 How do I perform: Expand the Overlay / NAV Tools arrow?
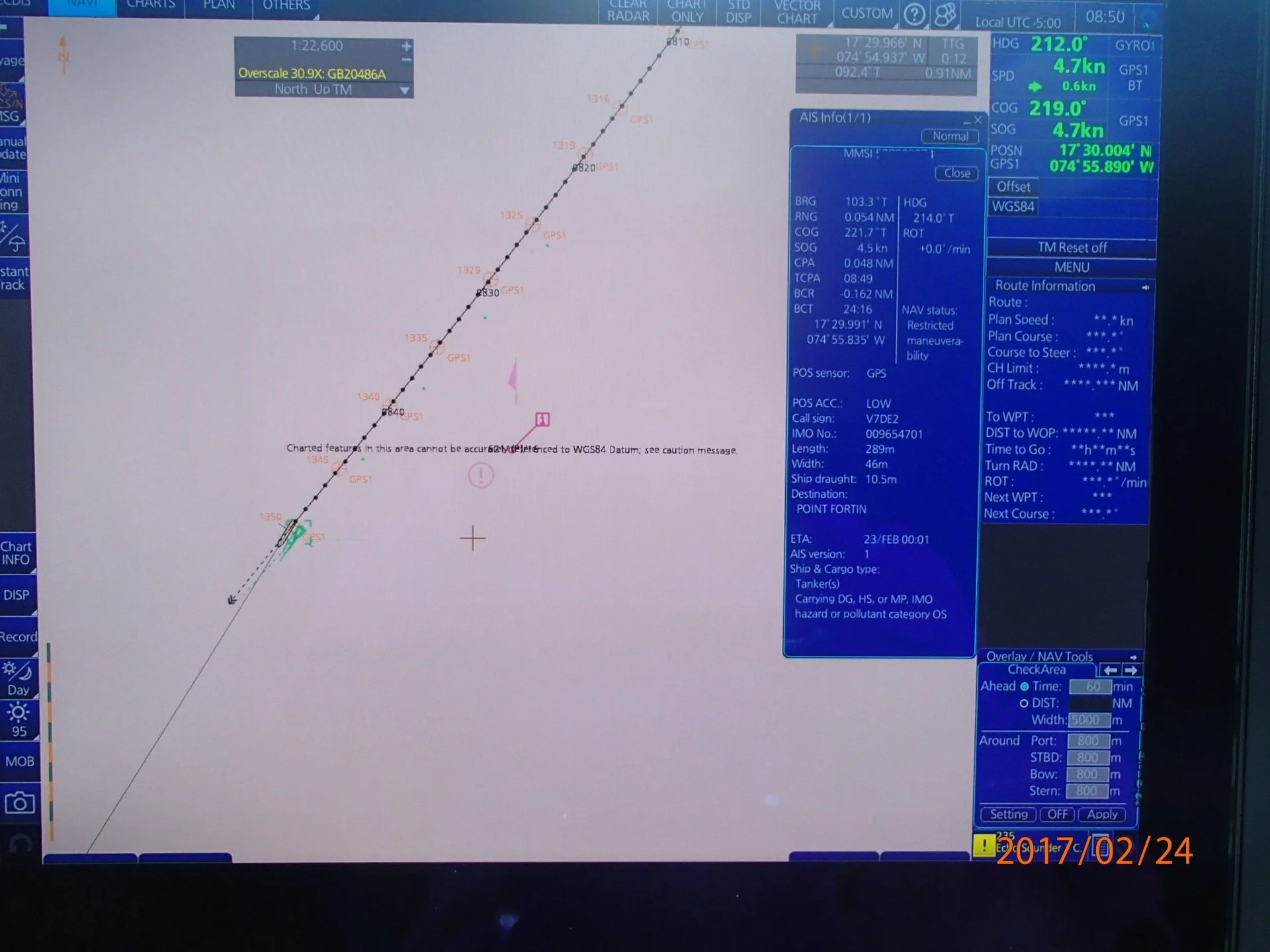(1133, 657)
